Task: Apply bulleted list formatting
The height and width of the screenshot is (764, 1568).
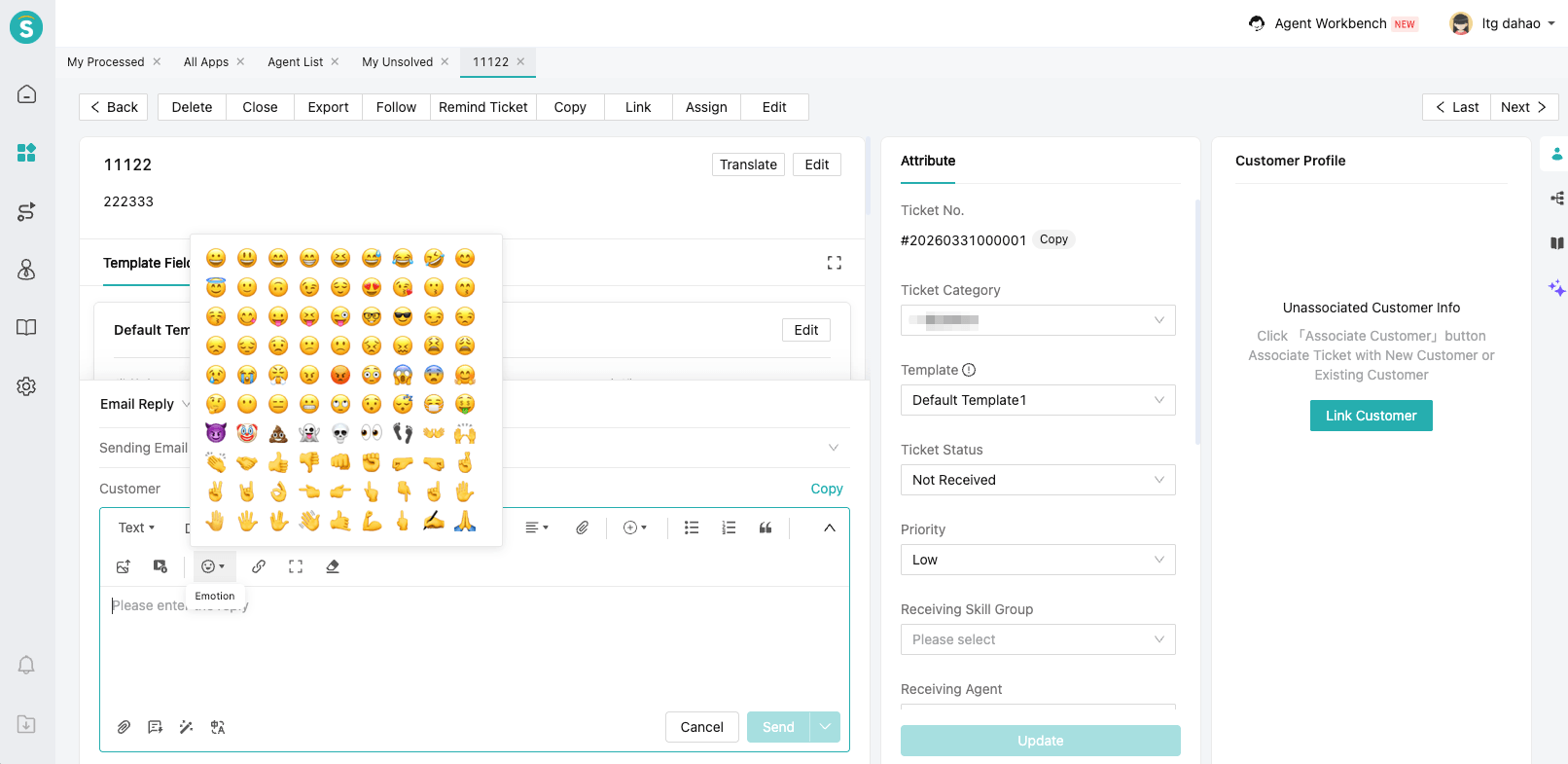Action: pos(692,528)
